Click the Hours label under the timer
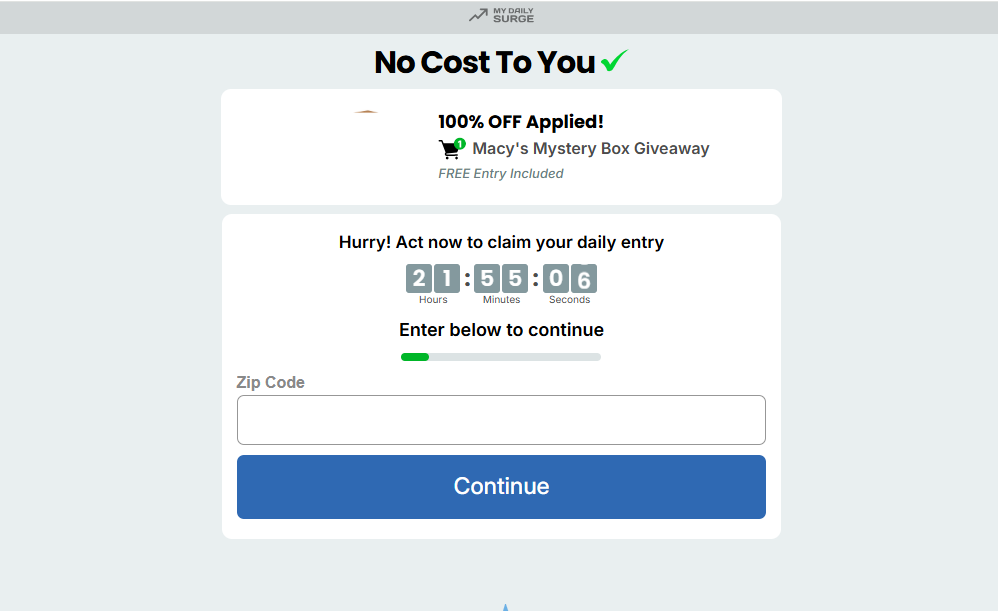Viewport: 998px width, 611px height. coord(433,300)
